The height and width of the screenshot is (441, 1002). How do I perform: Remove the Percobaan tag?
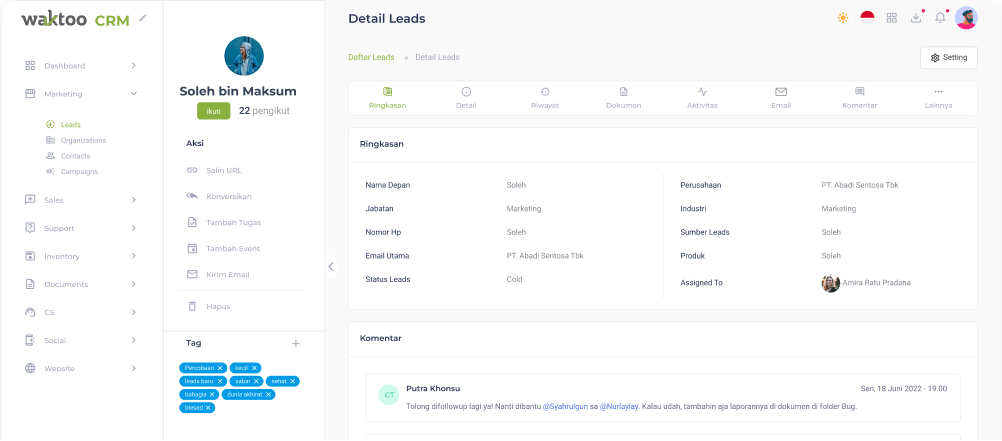click(x=220, y=368)
